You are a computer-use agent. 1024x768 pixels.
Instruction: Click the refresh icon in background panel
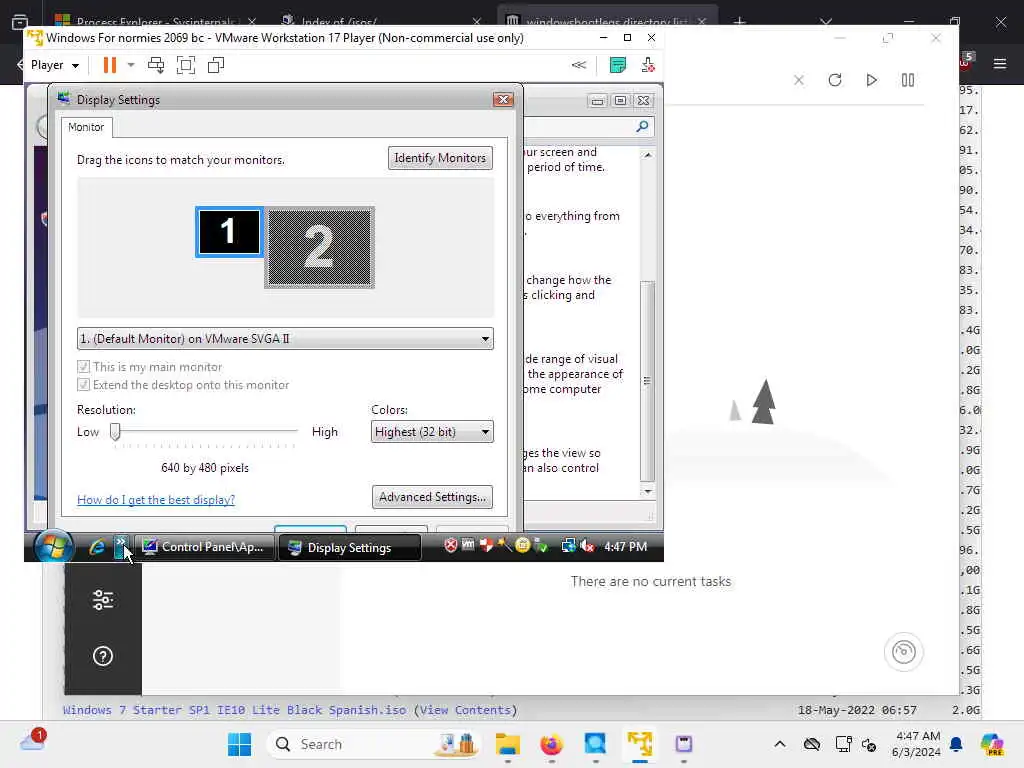click(835, 80)
